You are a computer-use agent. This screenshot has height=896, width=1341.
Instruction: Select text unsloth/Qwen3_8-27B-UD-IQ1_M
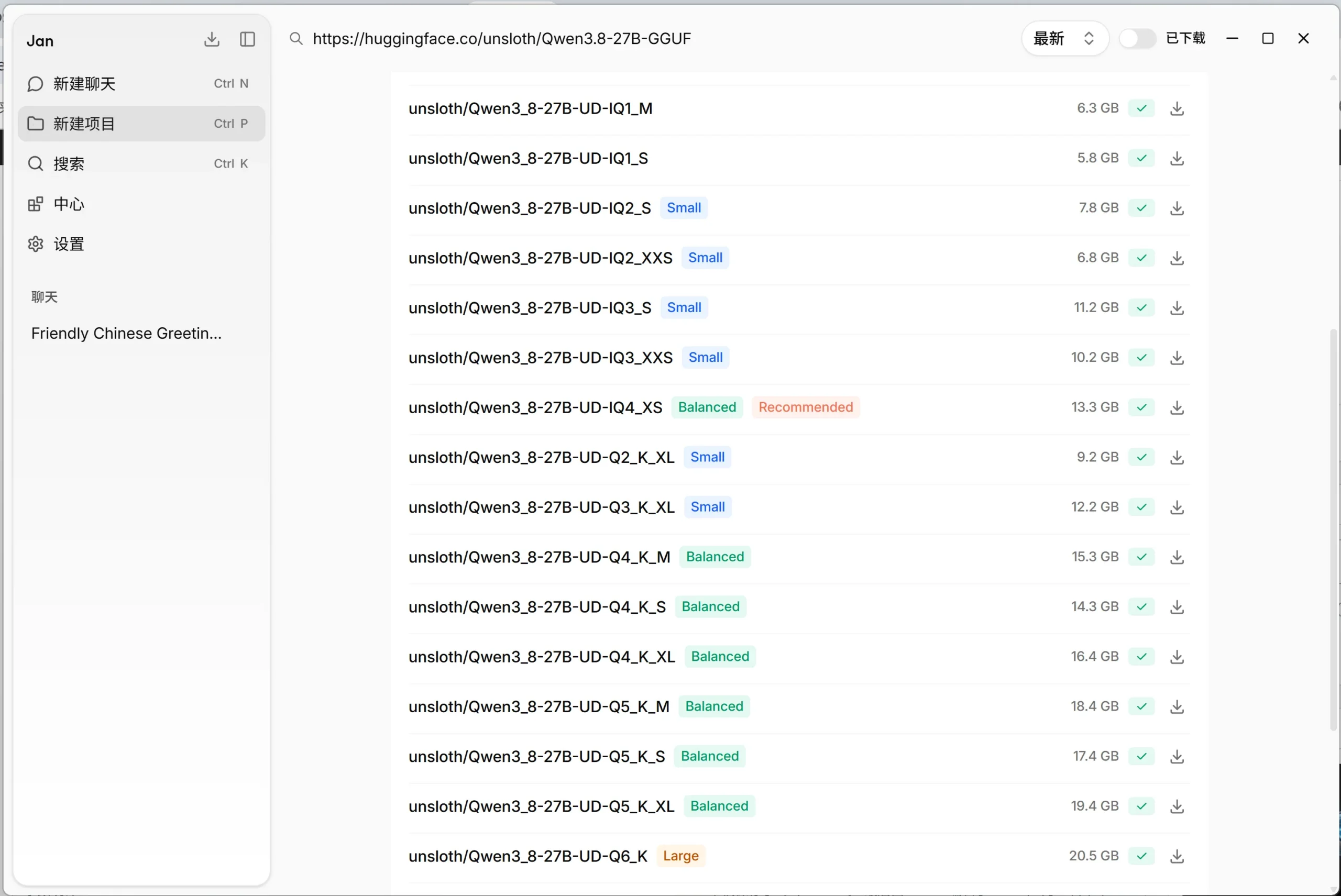(531, 108)
